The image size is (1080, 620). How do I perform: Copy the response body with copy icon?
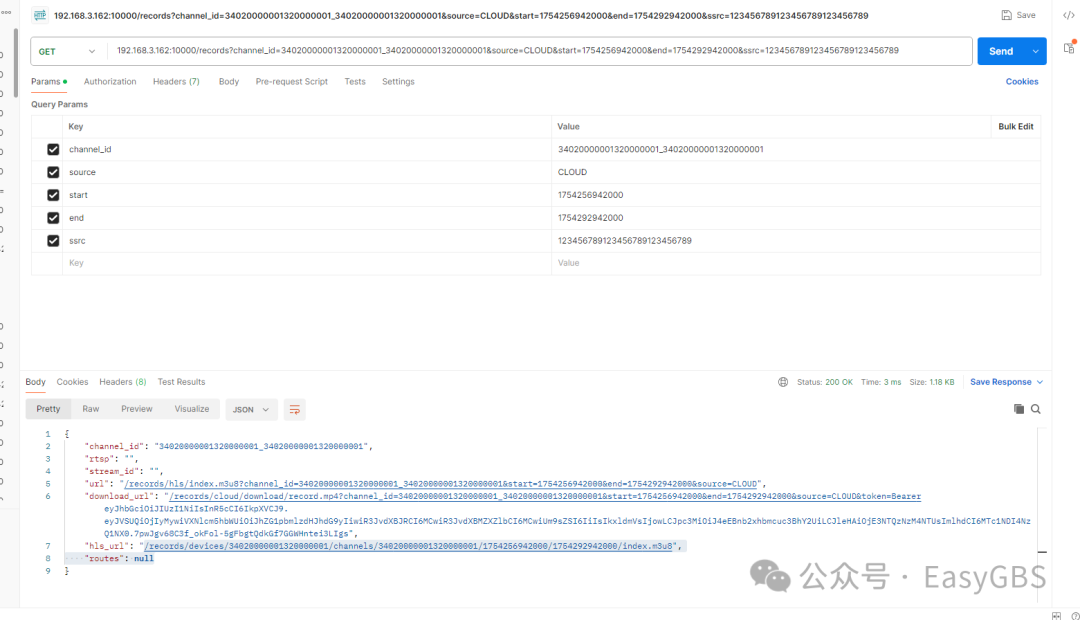[1019, 409]
